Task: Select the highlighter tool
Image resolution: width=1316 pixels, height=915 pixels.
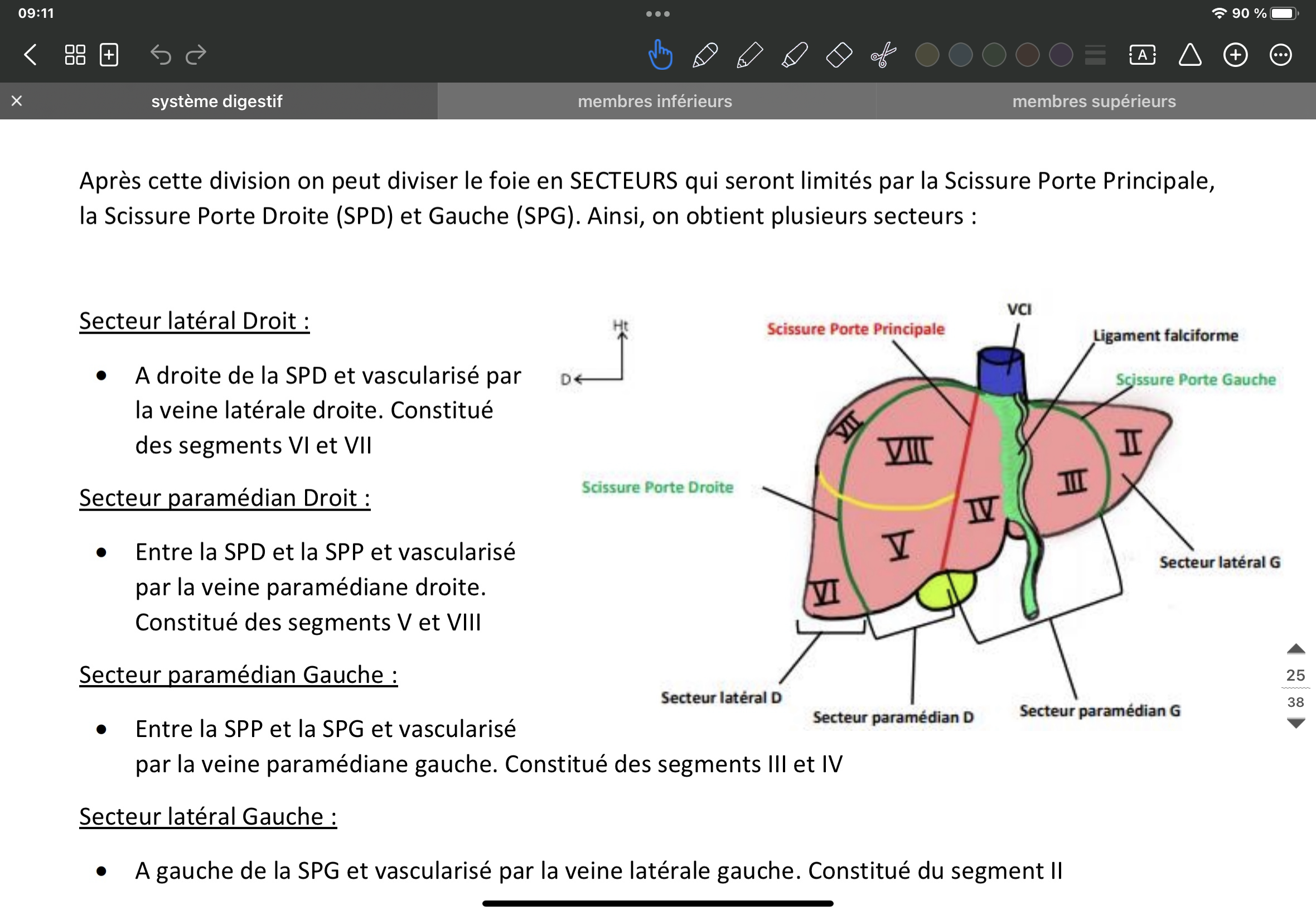Action: [794, 55]
